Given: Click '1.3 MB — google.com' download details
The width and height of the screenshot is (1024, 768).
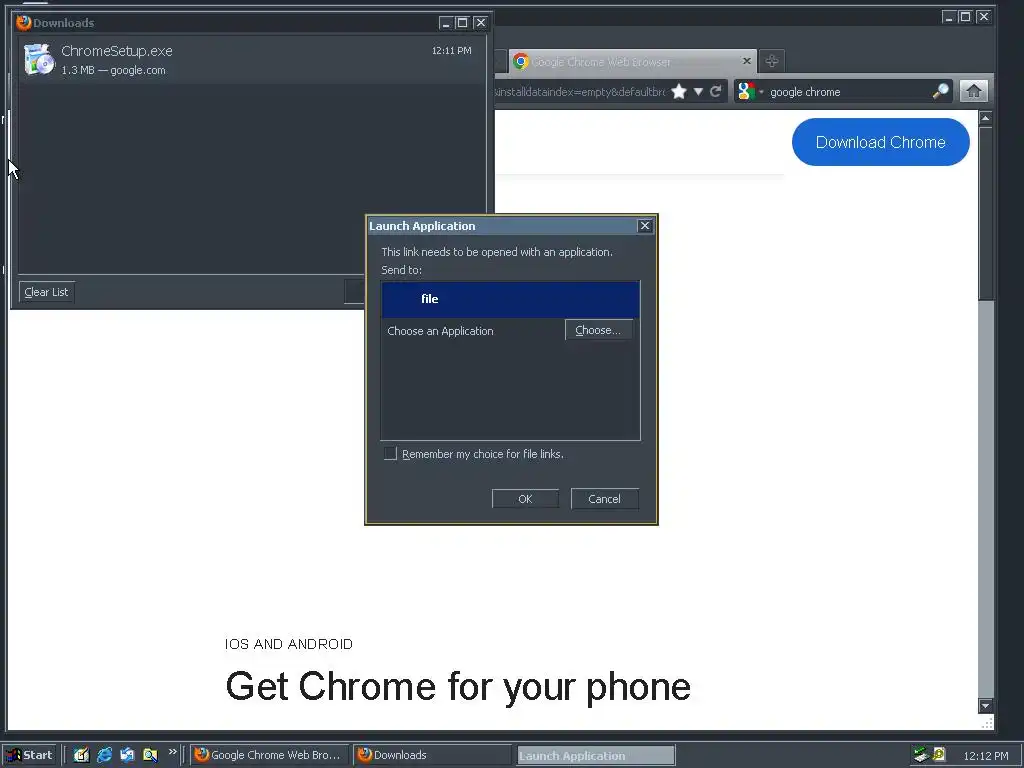Looking at the screenshot, I should (x=113, y=70).
